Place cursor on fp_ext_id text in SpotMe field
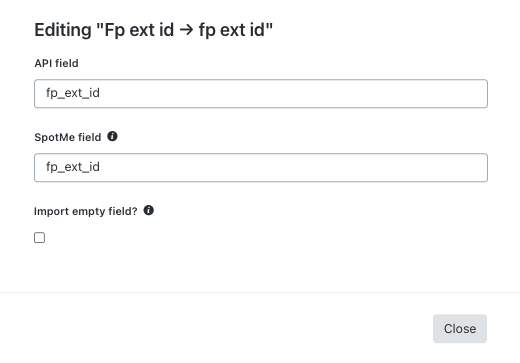Image resolution: width=520 pixels, height=363 pixels. 73,167
